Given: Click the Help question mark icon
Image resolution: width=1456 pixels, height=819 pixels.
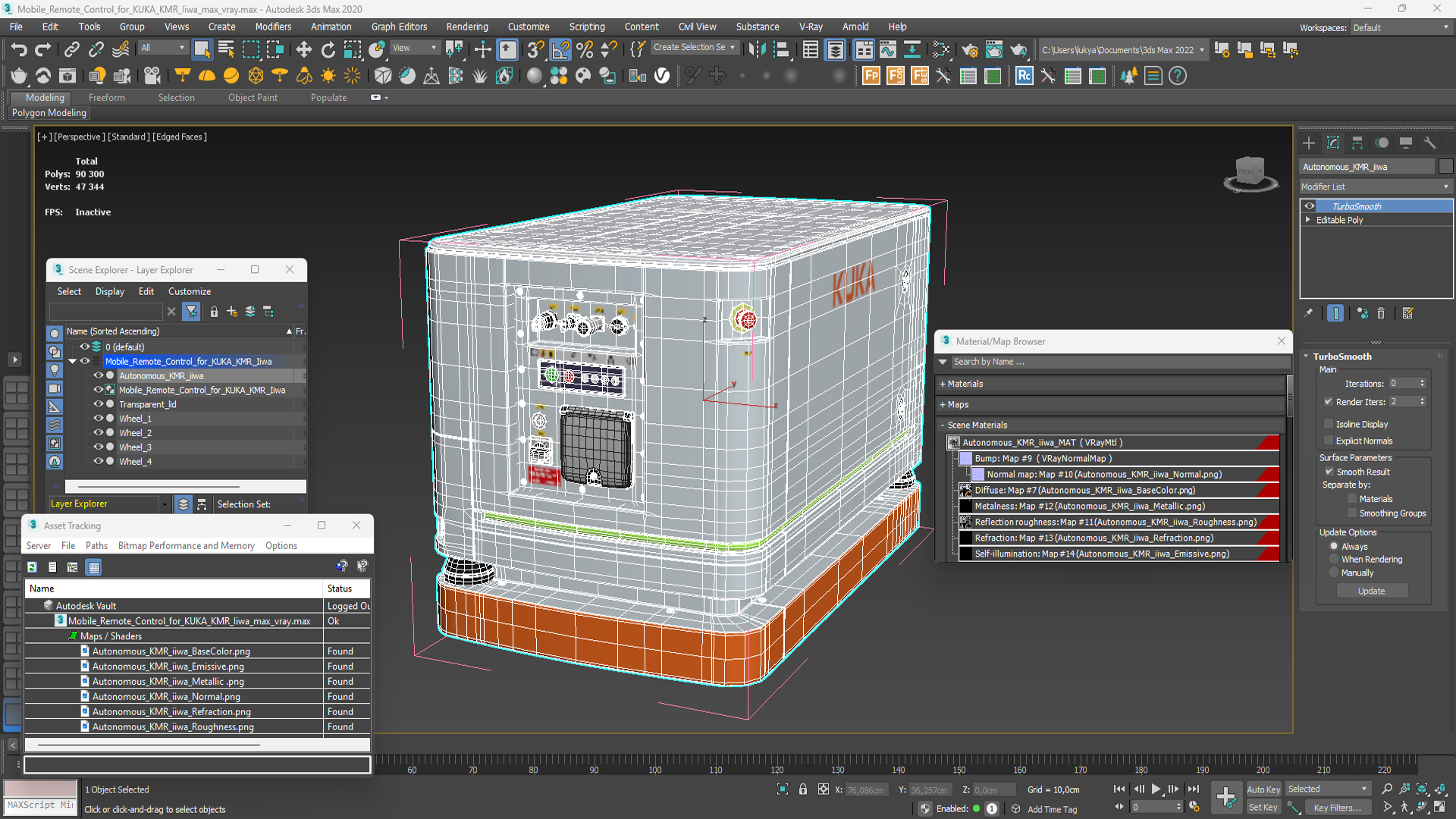Looking at the screenshot, I should coord(1178,76).
